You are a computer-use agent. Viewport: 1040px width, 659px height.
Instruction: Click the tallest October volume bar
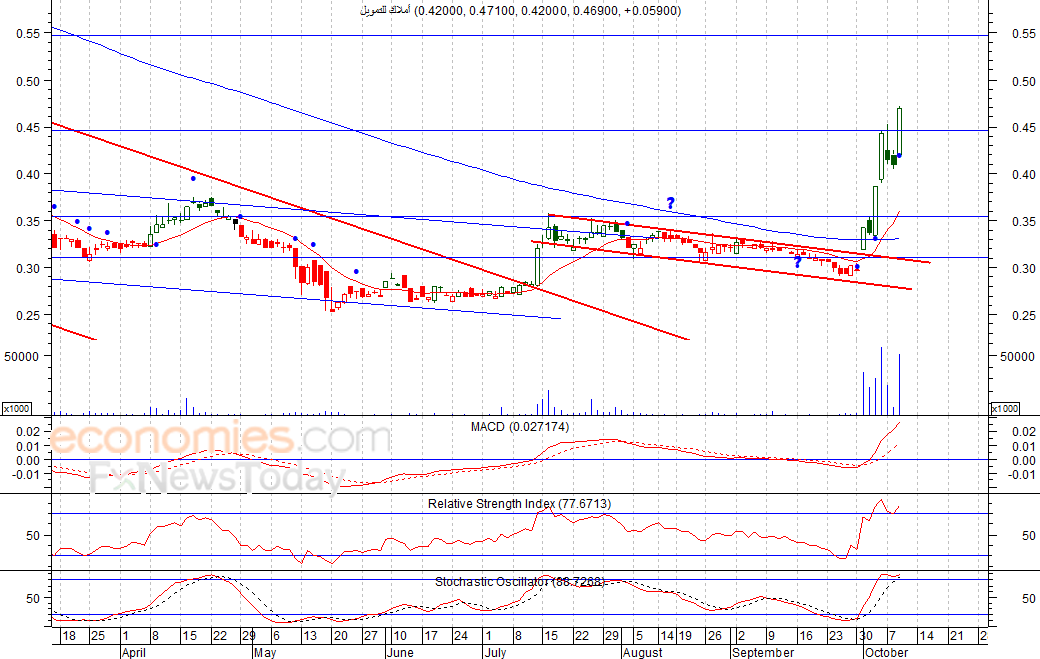pyautogui.click(x=881, y=381)
